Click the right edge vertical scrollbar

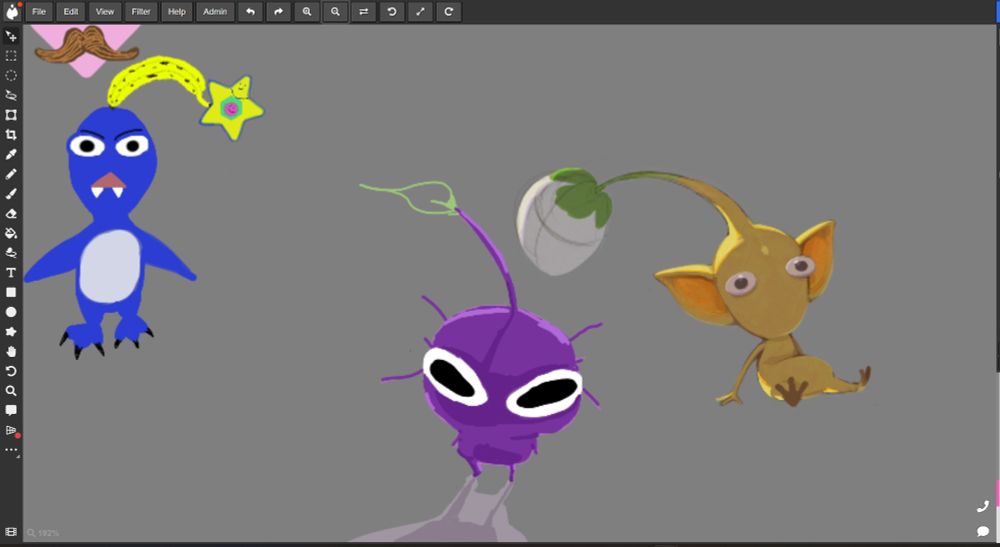997,198
